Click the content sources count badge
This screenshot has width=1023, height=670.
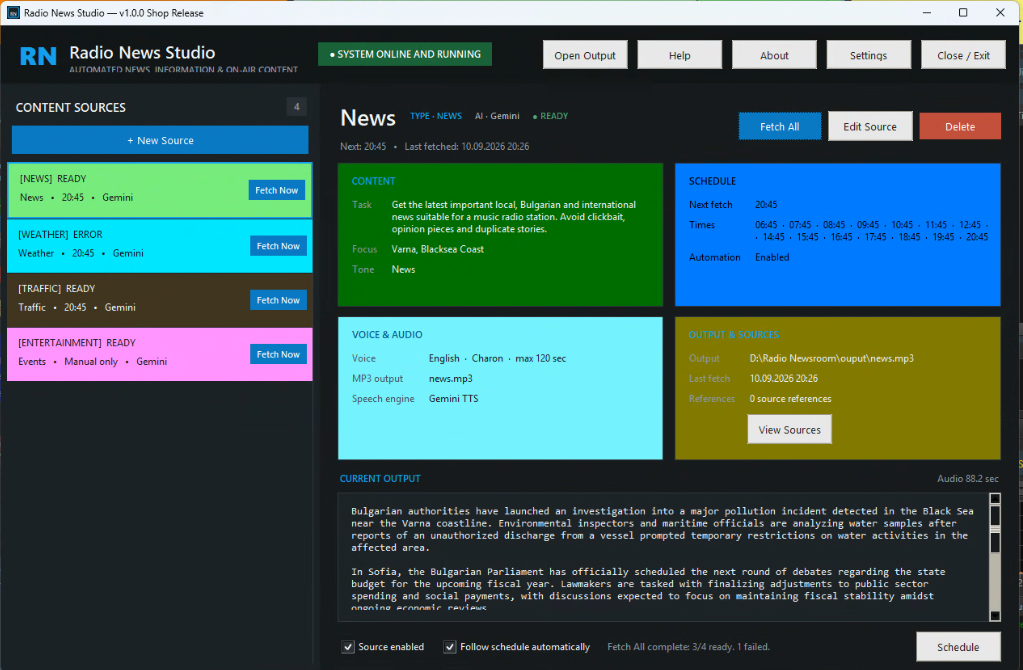[296, 107]
